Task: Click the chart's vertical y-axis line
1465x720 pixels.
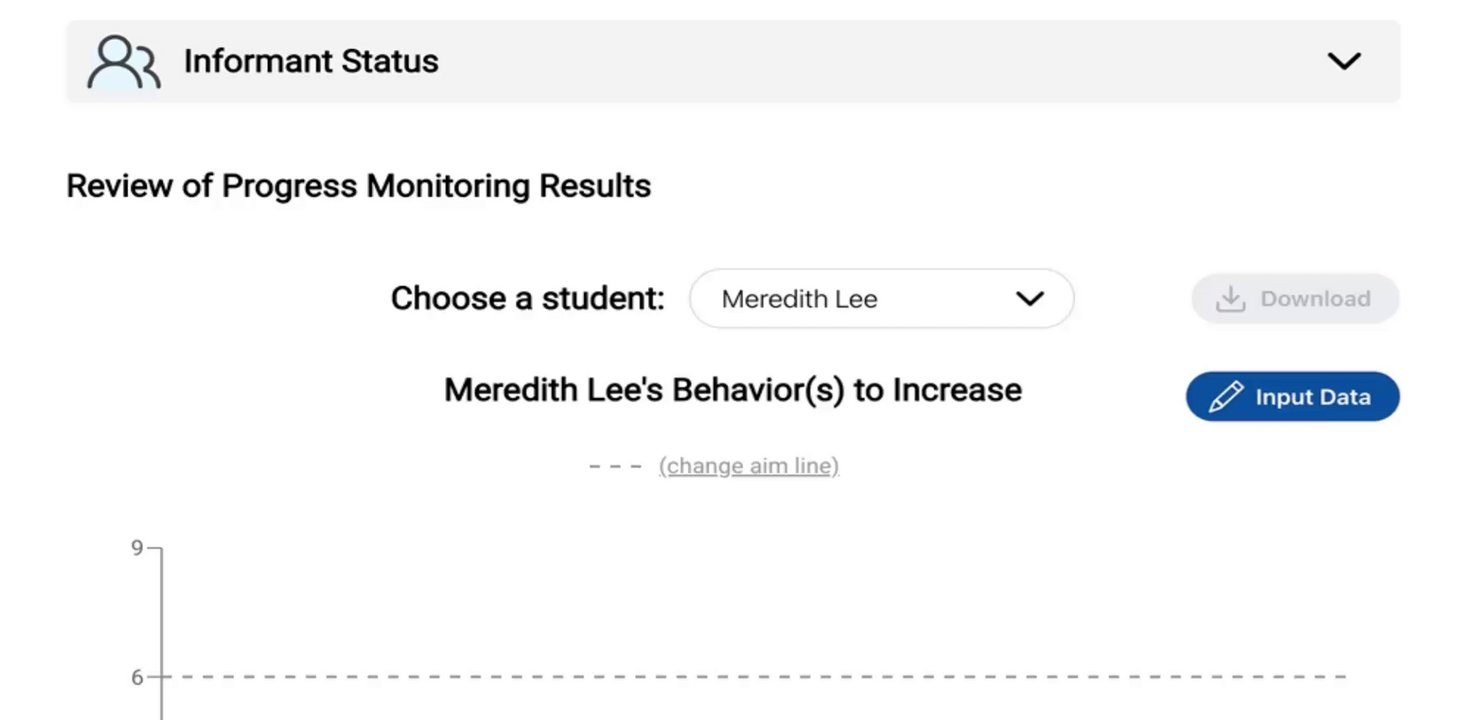Action: [161, 620]
